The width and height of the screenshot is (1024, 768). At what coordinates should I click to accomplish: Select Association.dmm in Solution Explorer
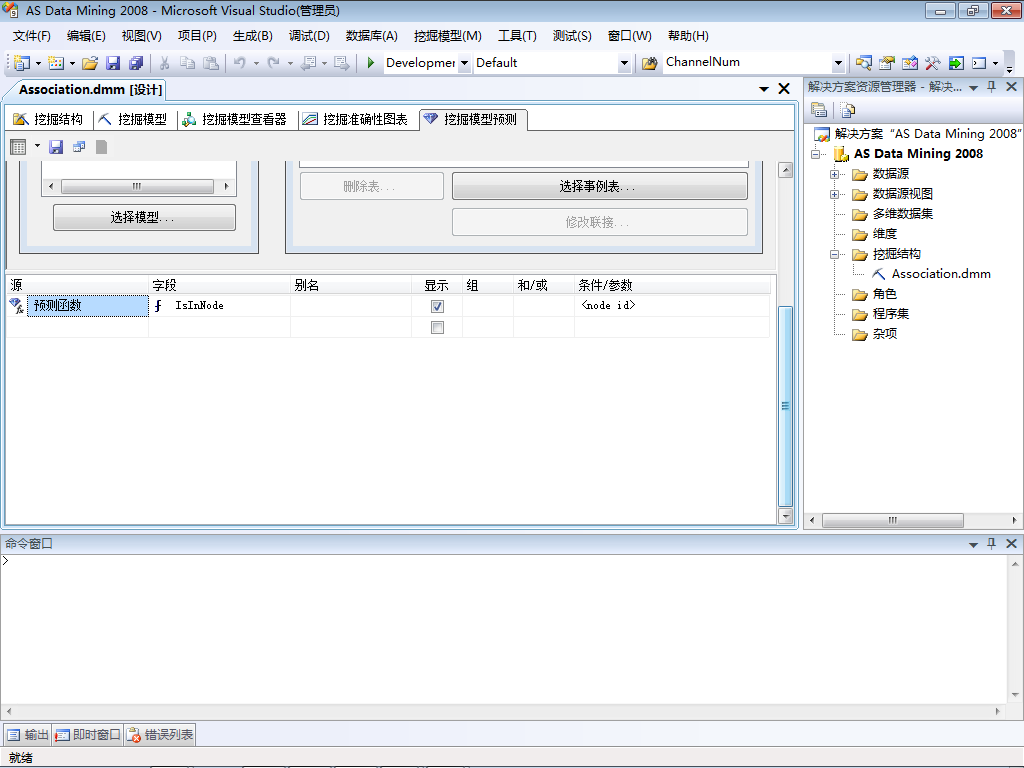pyautogui.click(x=940, y=274)
